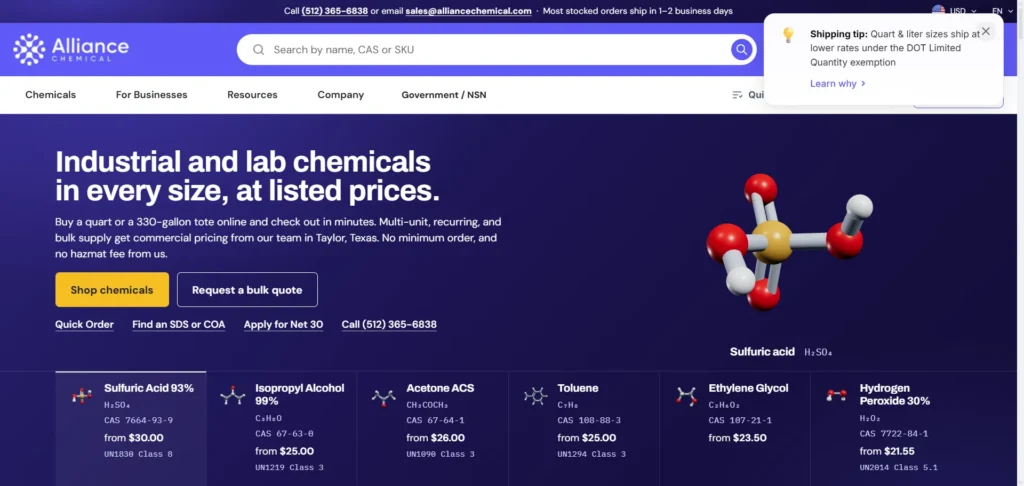Click the Isopropyl Alcohol 99% molecule icon
The image size is (1024, 486).
coord(232,396)
